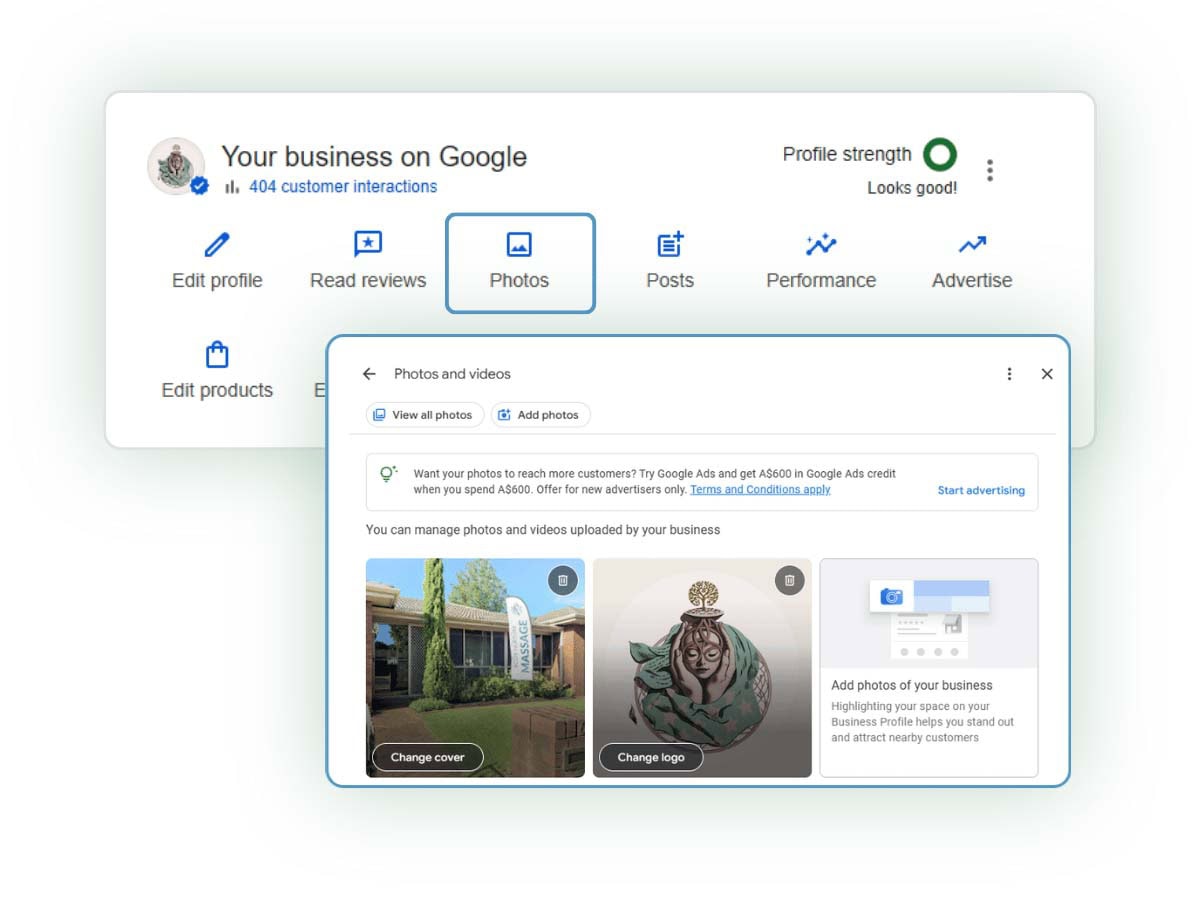Viewport: 1200px width, 900px height.
Task: Click the camera illustration on the add photos card
Action: pos(891,596)
